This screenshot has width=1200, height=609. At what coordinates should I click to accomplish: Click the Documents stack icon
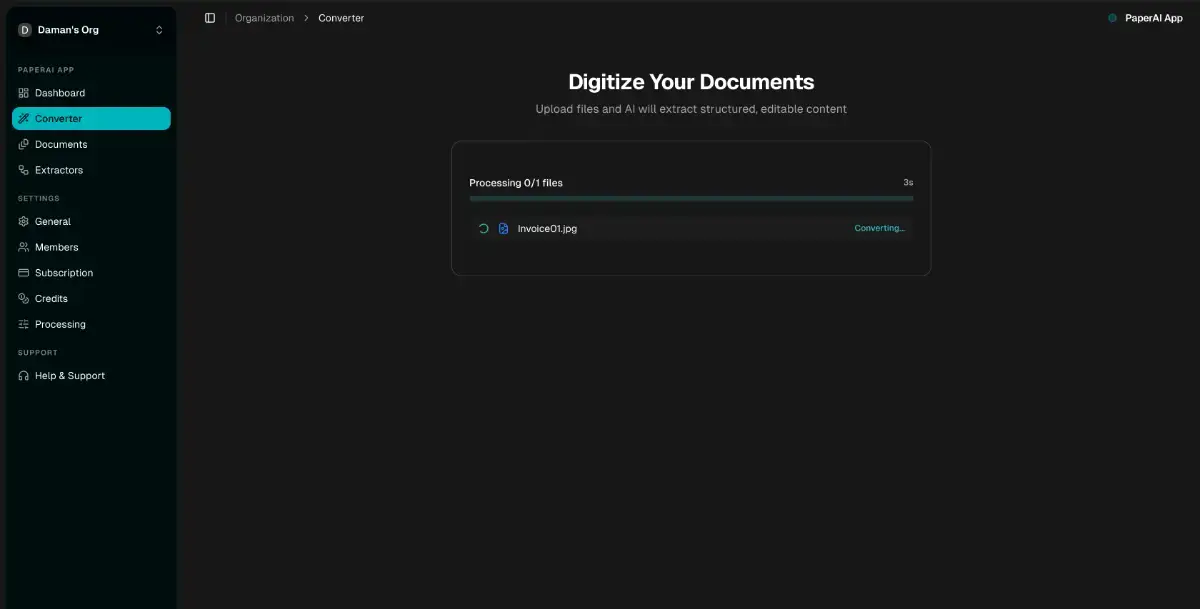[x=24, y=144]
